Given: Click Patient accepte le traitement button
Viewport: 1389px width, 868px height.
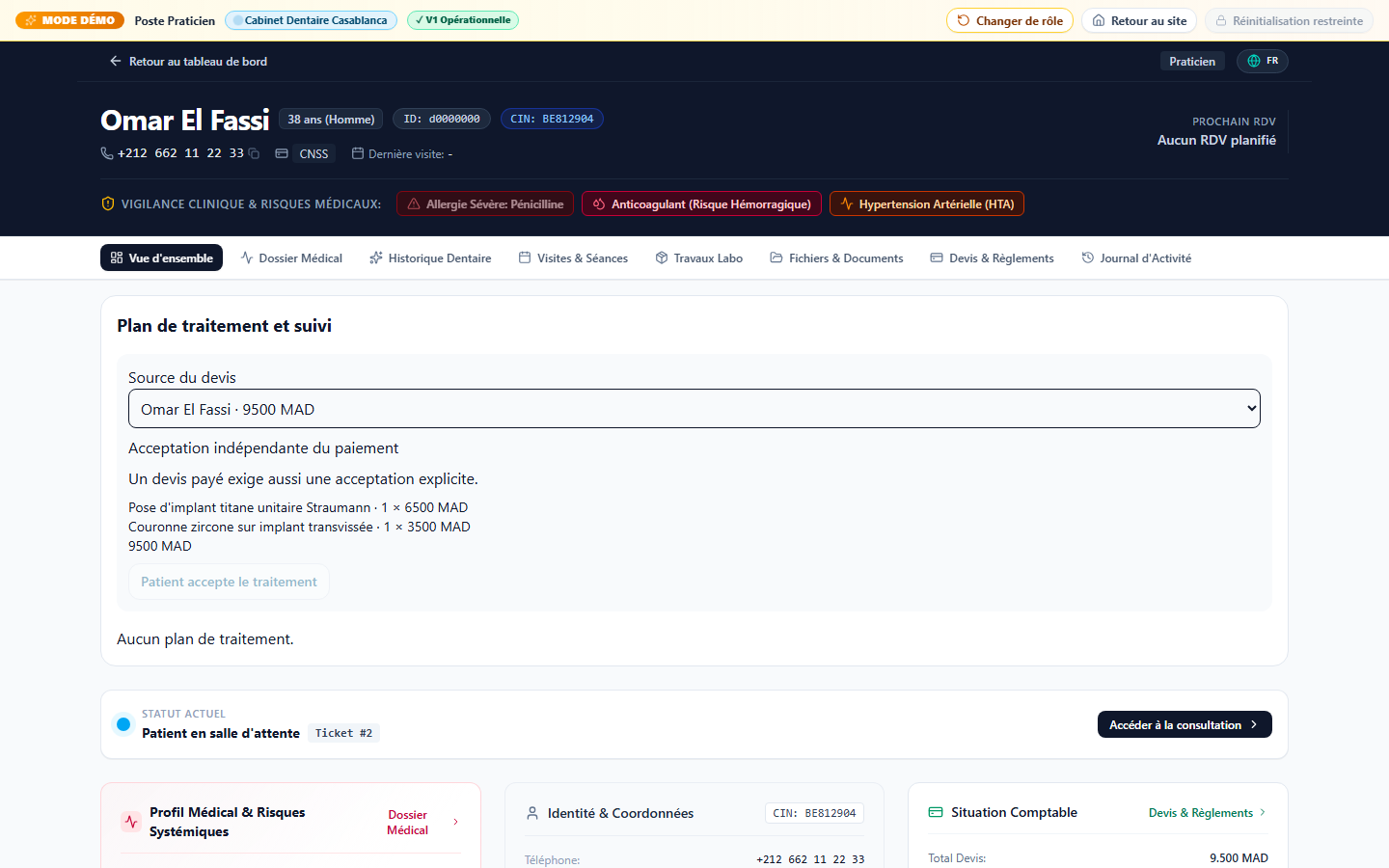Looking at the screenshot, I should point(229,582).
